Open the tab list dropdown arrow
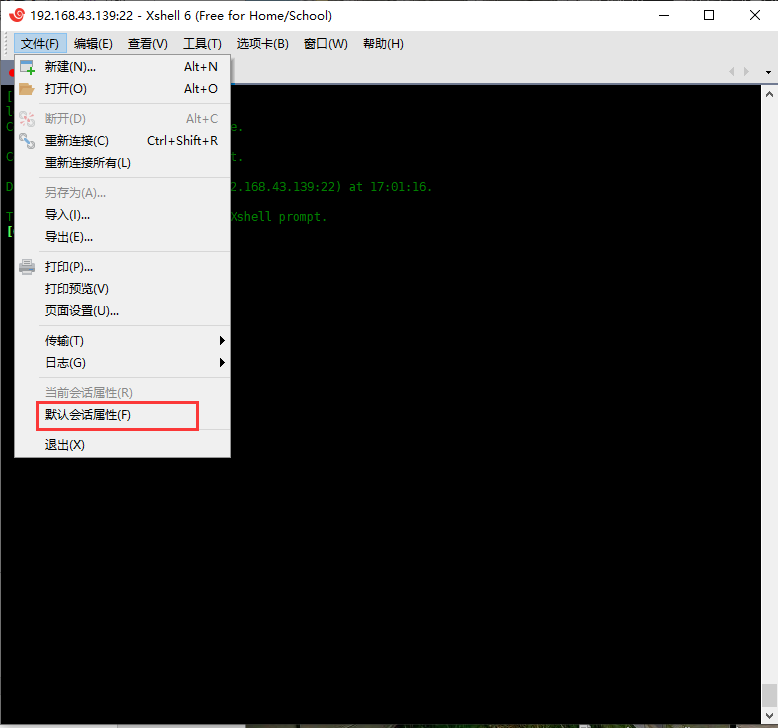778x728 pixels. [768, 72]
